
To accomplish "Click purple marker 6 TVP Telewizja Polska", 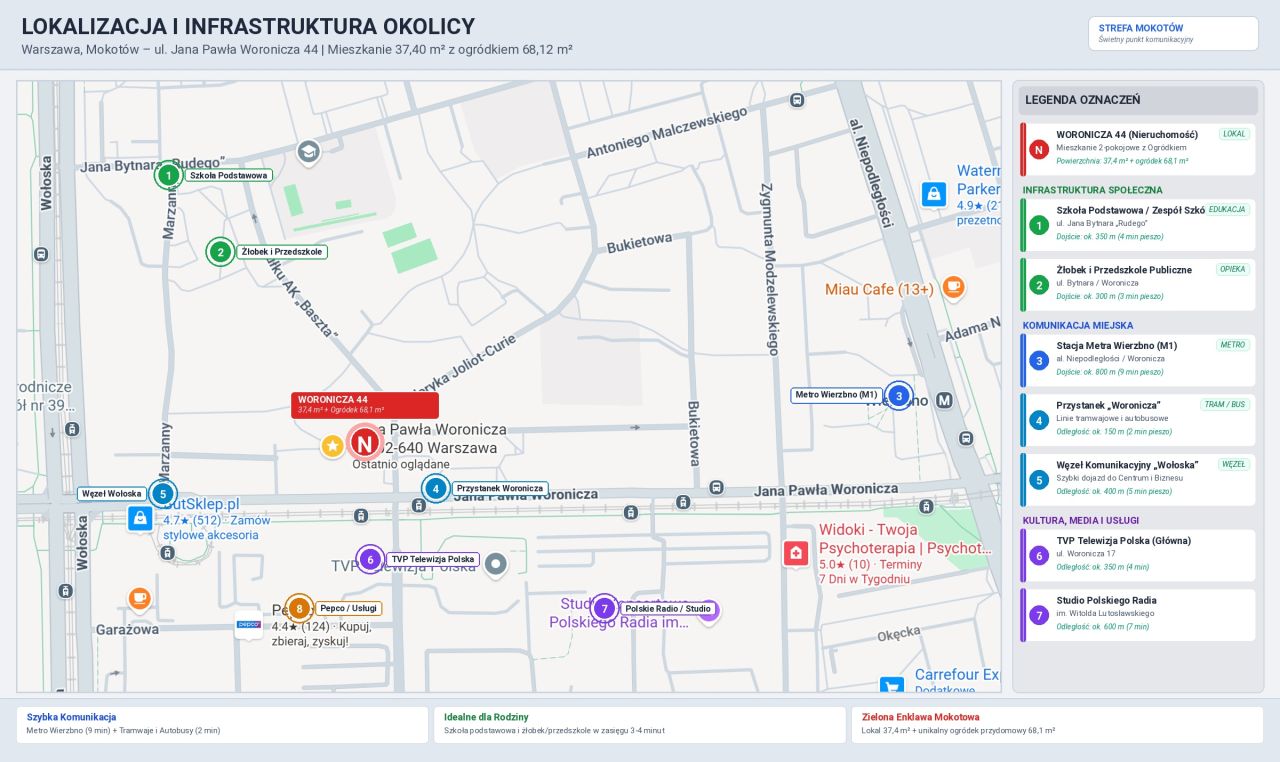I will [x=370, y=560].
